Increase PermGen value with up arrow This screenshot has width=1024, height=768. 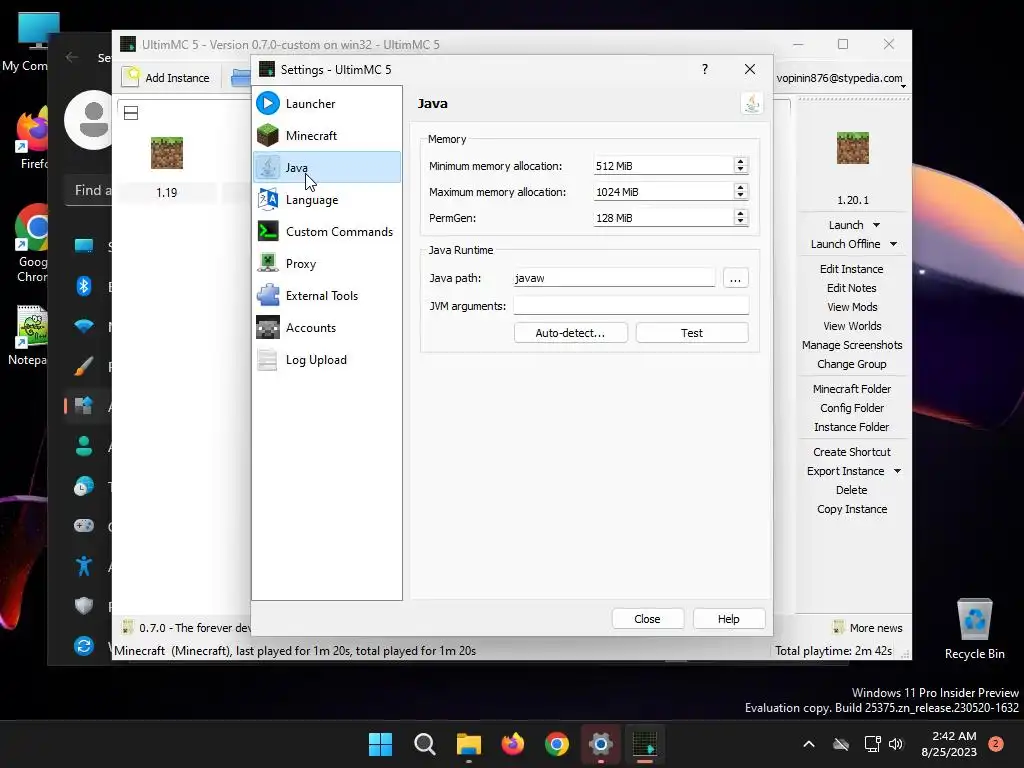point(740,214)
